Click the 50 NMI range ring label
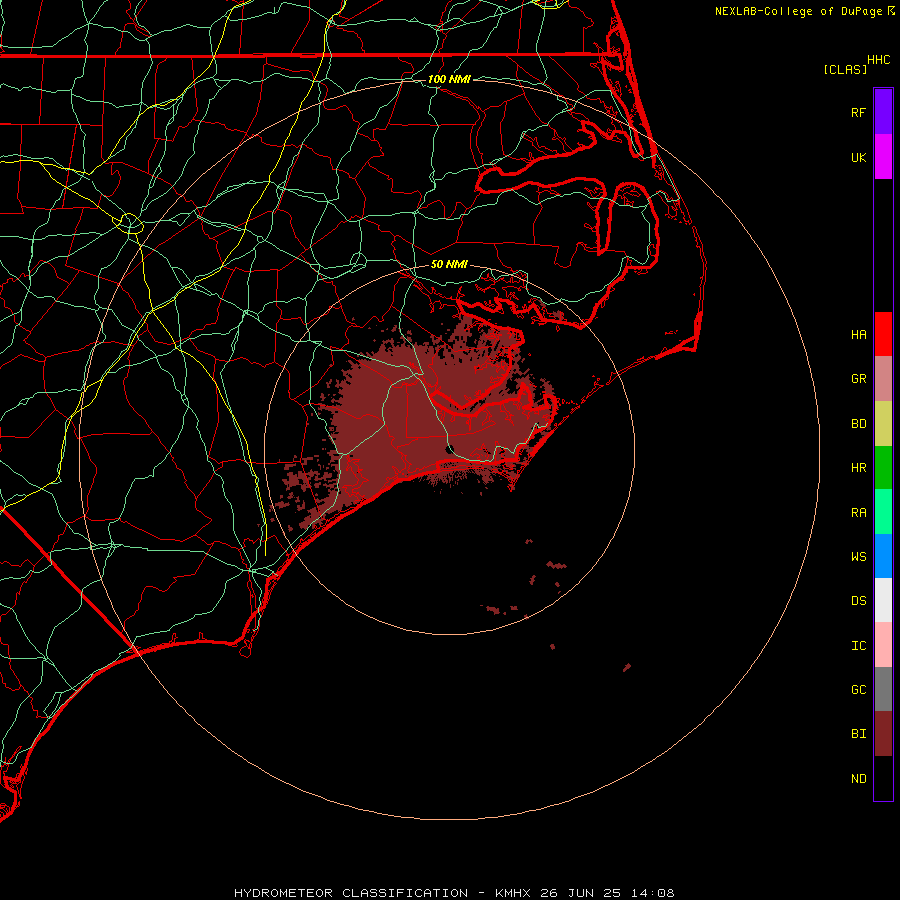The image size is (900, 900). tap(449, 264)
